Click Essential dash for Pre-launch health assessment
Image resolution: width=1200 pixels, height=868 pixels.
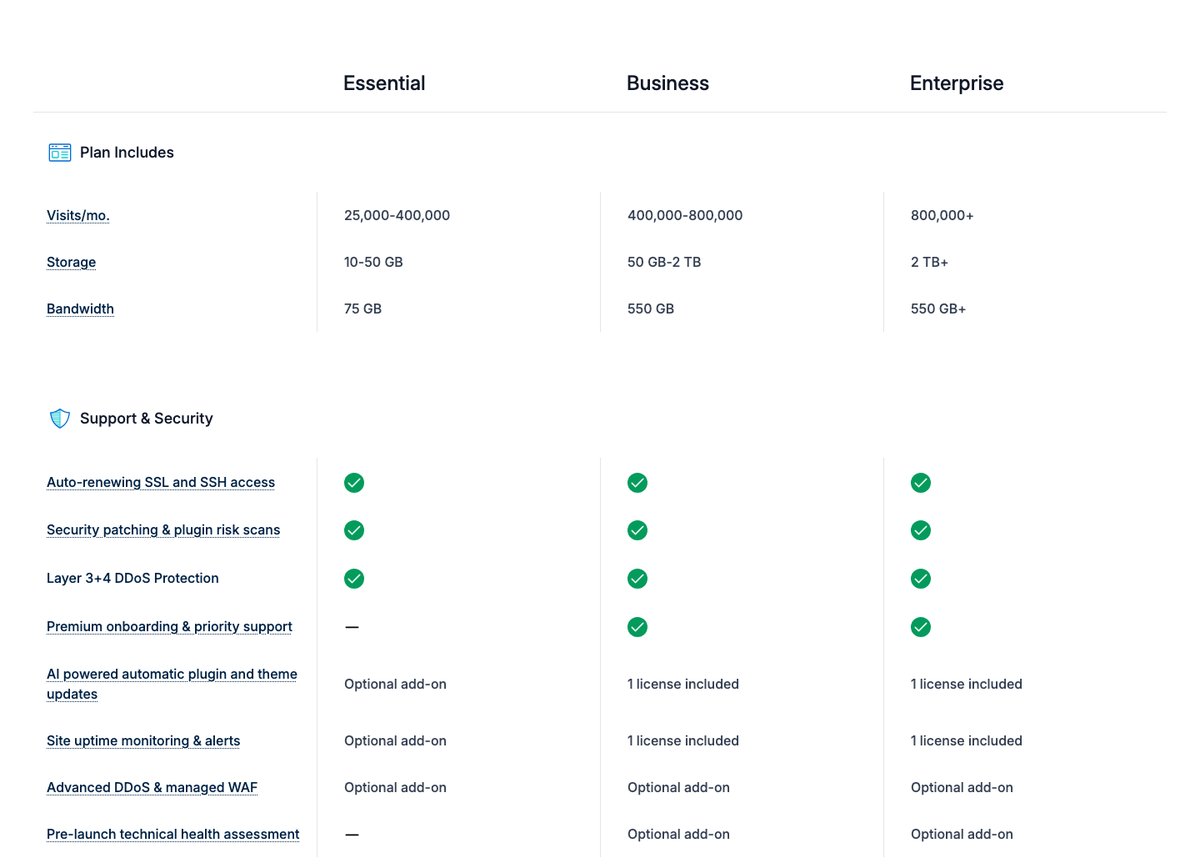coord(352,834)
